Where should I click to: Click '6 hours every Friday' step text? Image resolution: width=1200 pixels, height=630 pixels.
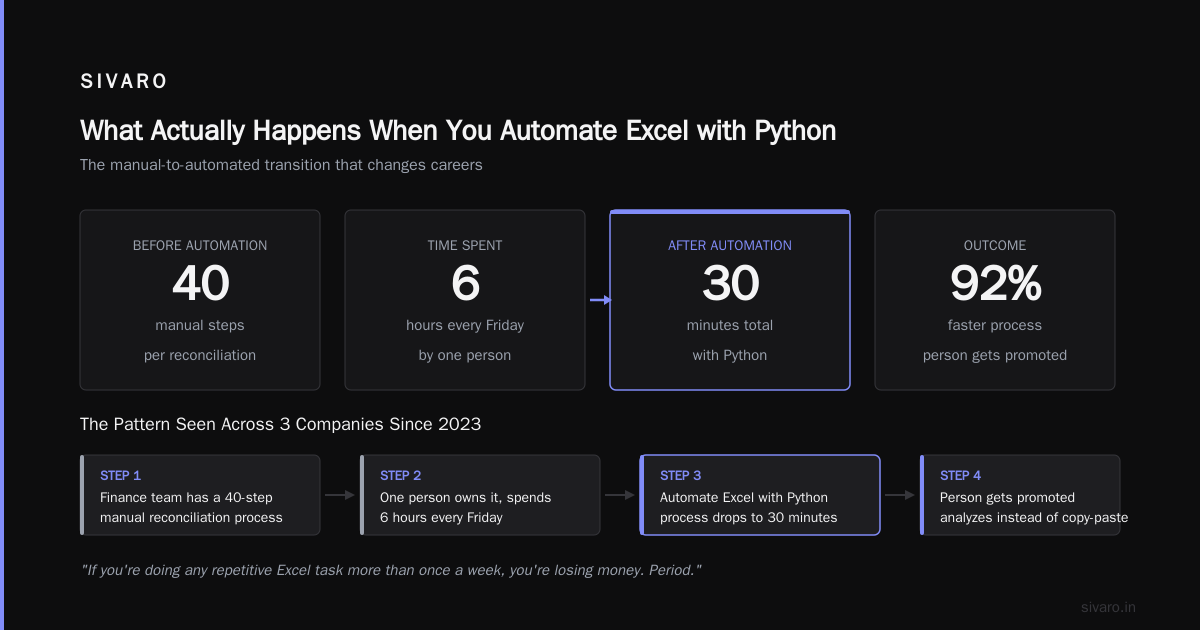[x=441, y=517]
